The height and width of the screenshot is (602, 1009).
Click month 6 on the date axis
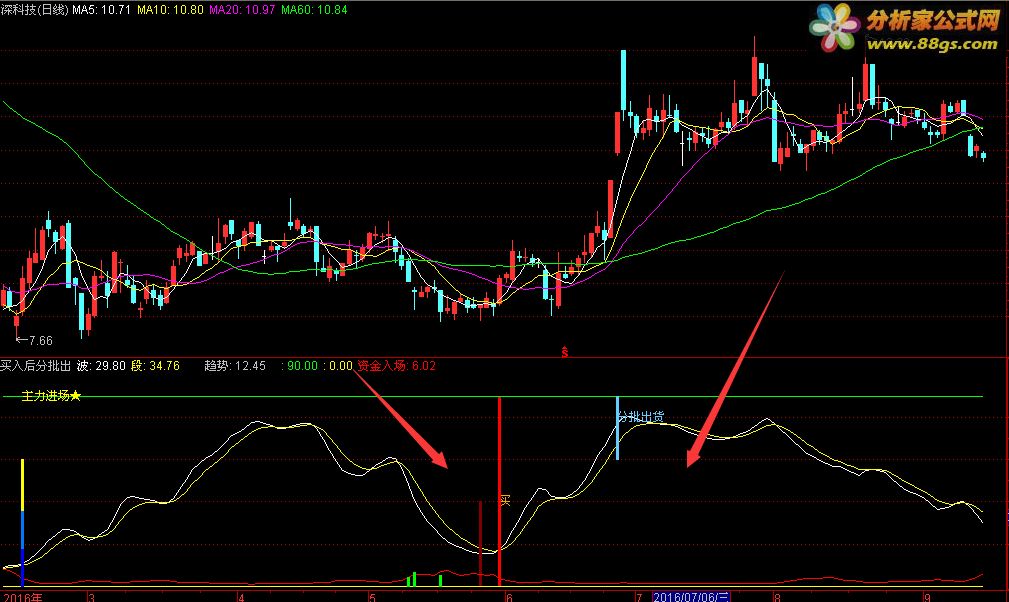(509, 597)
